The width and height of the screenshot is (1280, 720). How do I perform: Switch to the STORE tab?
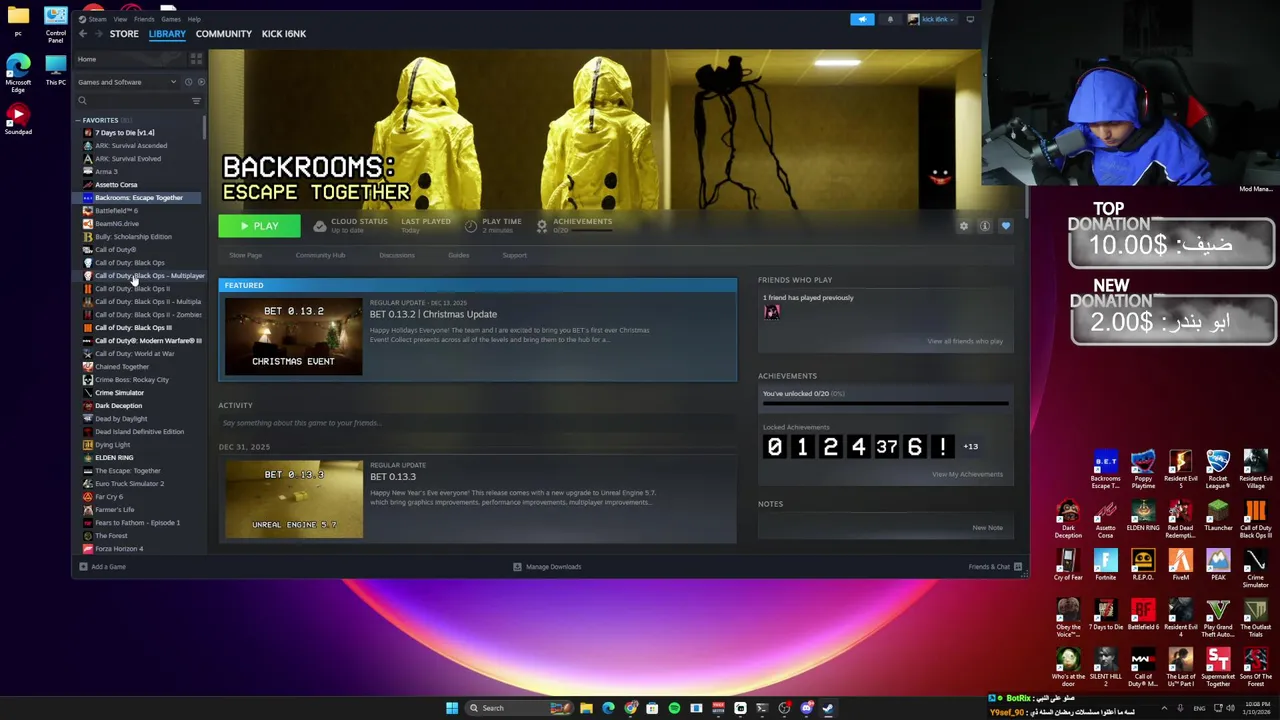point(124,34)
